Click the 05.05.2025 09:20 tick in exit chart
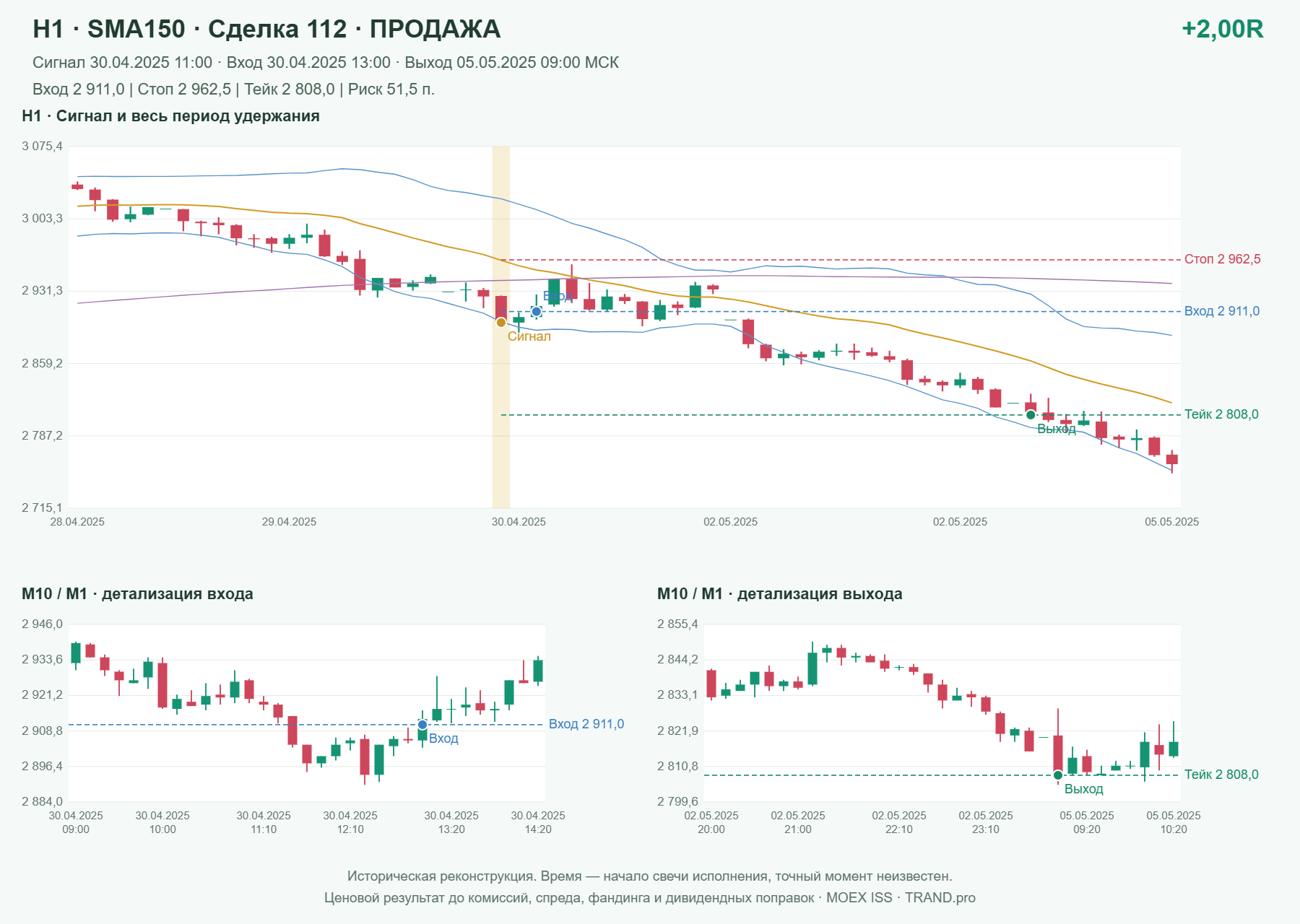The image size is (1300, 924). pyautogui.click(x=1087, y=822)
